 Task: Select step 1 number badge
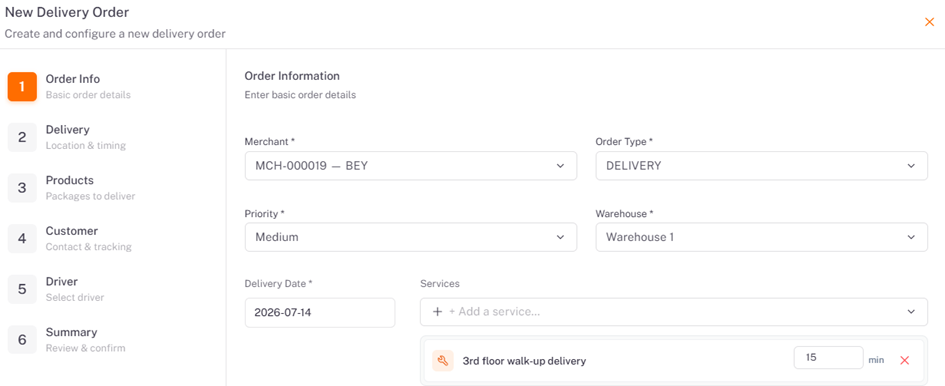(22, 86)
